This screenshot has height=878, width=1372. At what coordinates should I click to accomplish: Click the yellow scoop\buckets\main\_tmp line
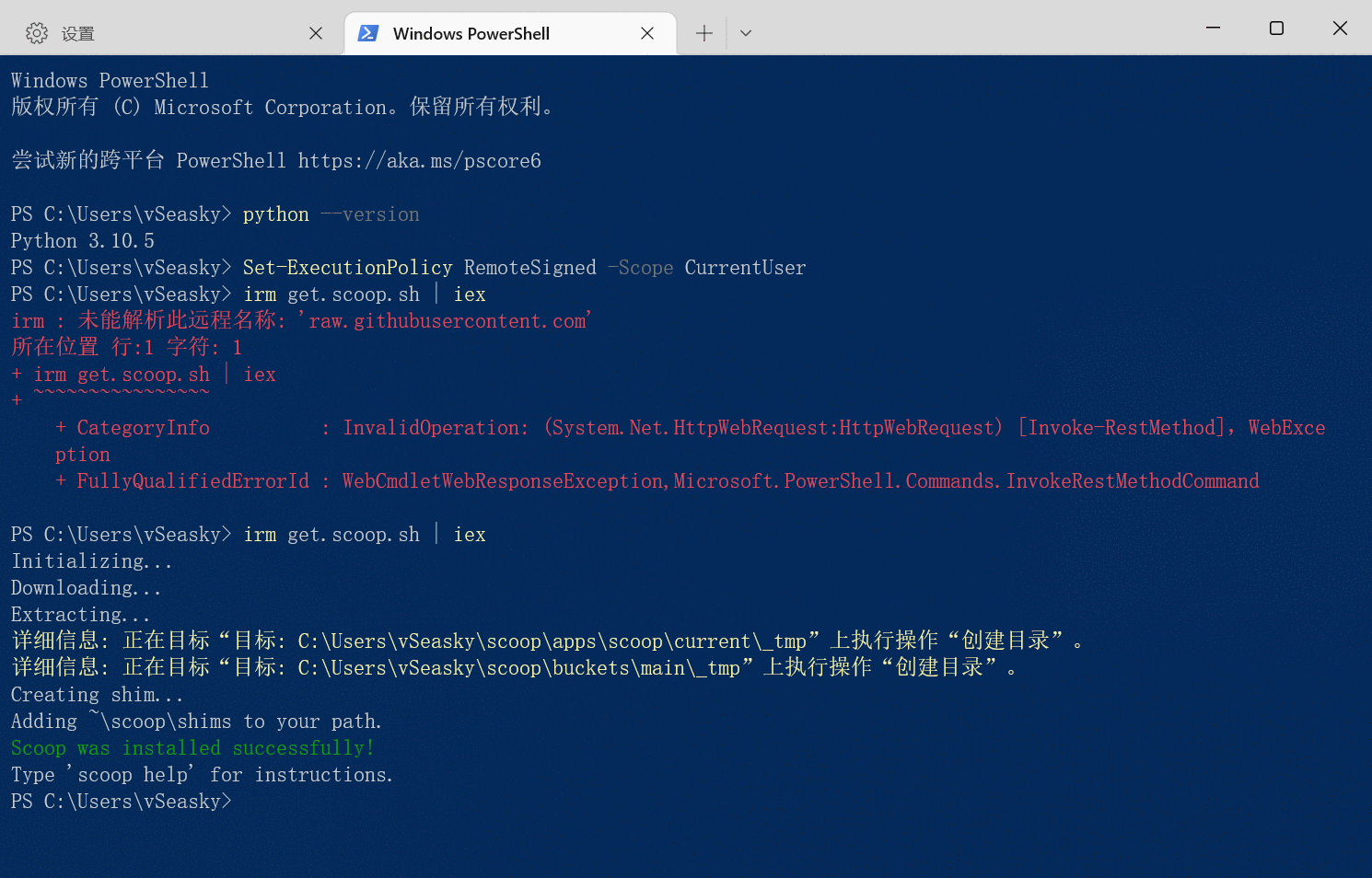click(x=515, y=668)
